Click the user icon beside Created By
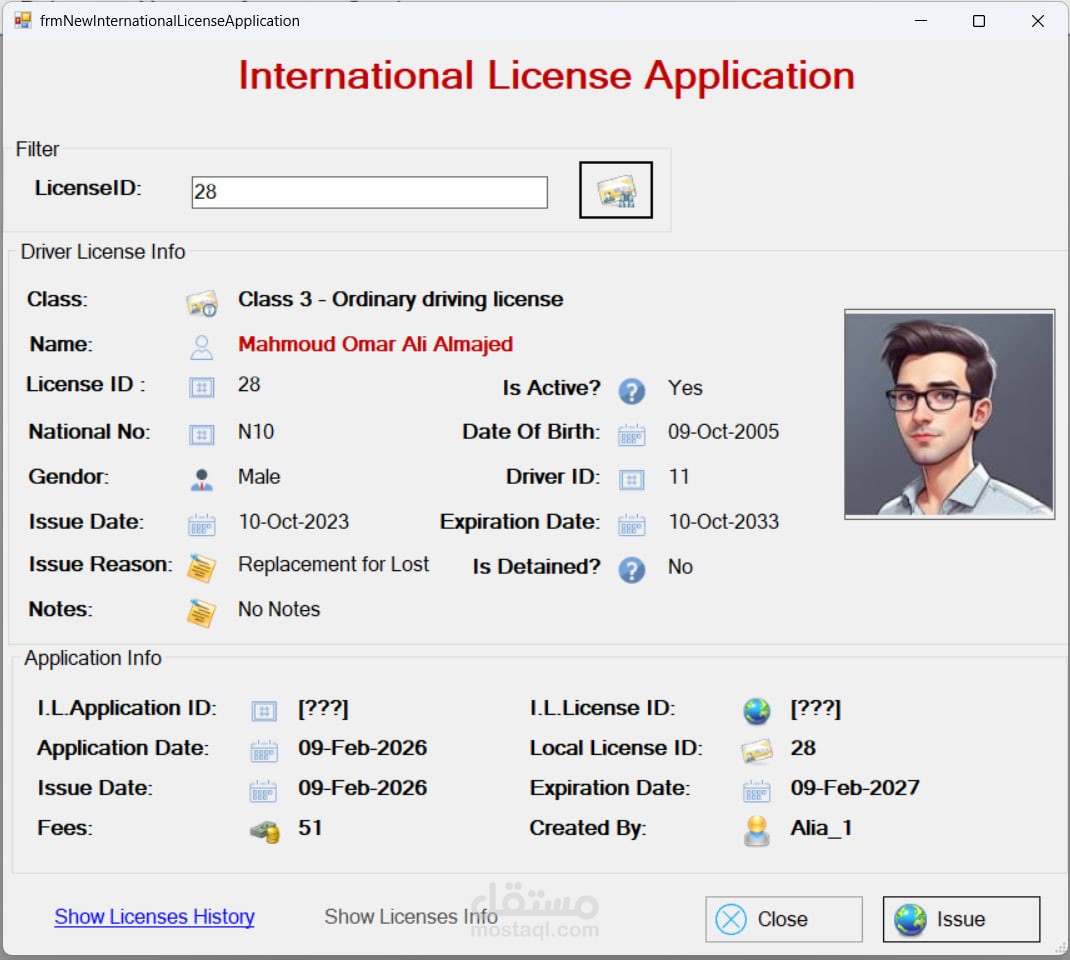The width and height of the screenshot is (1070, 960). pos(757,831)
